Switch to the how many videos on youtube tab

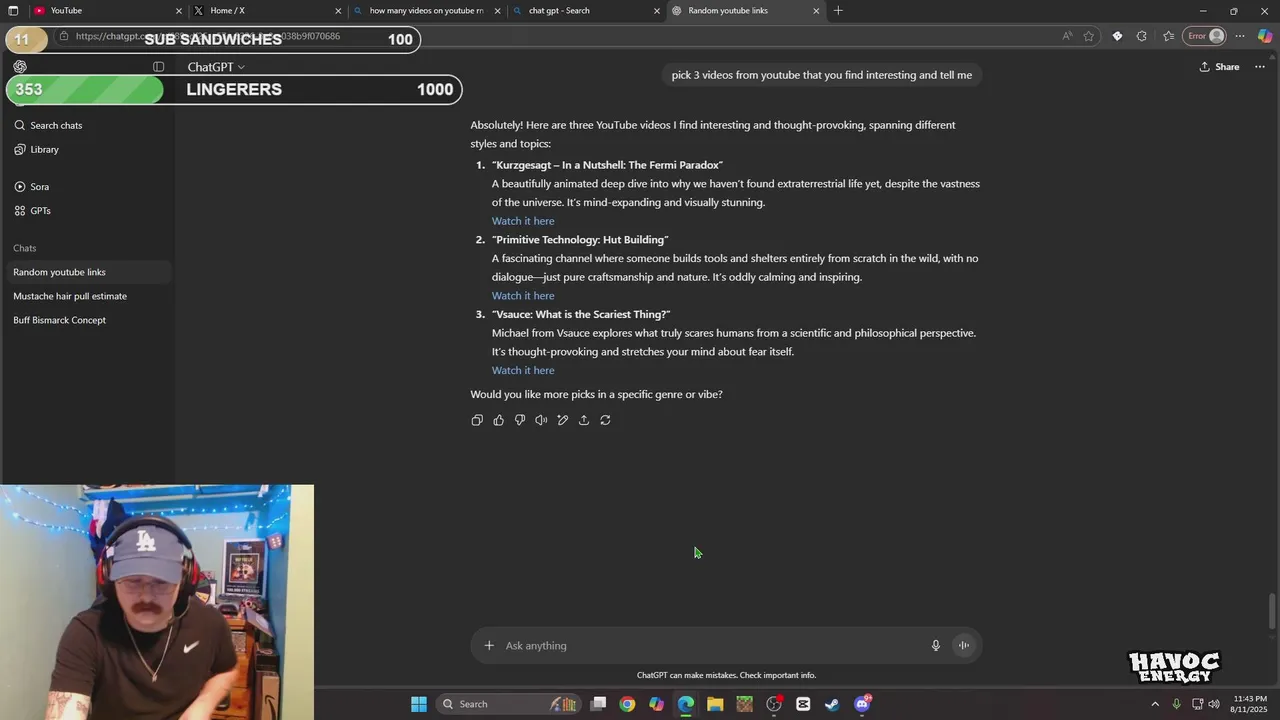(x=426, y=10)
